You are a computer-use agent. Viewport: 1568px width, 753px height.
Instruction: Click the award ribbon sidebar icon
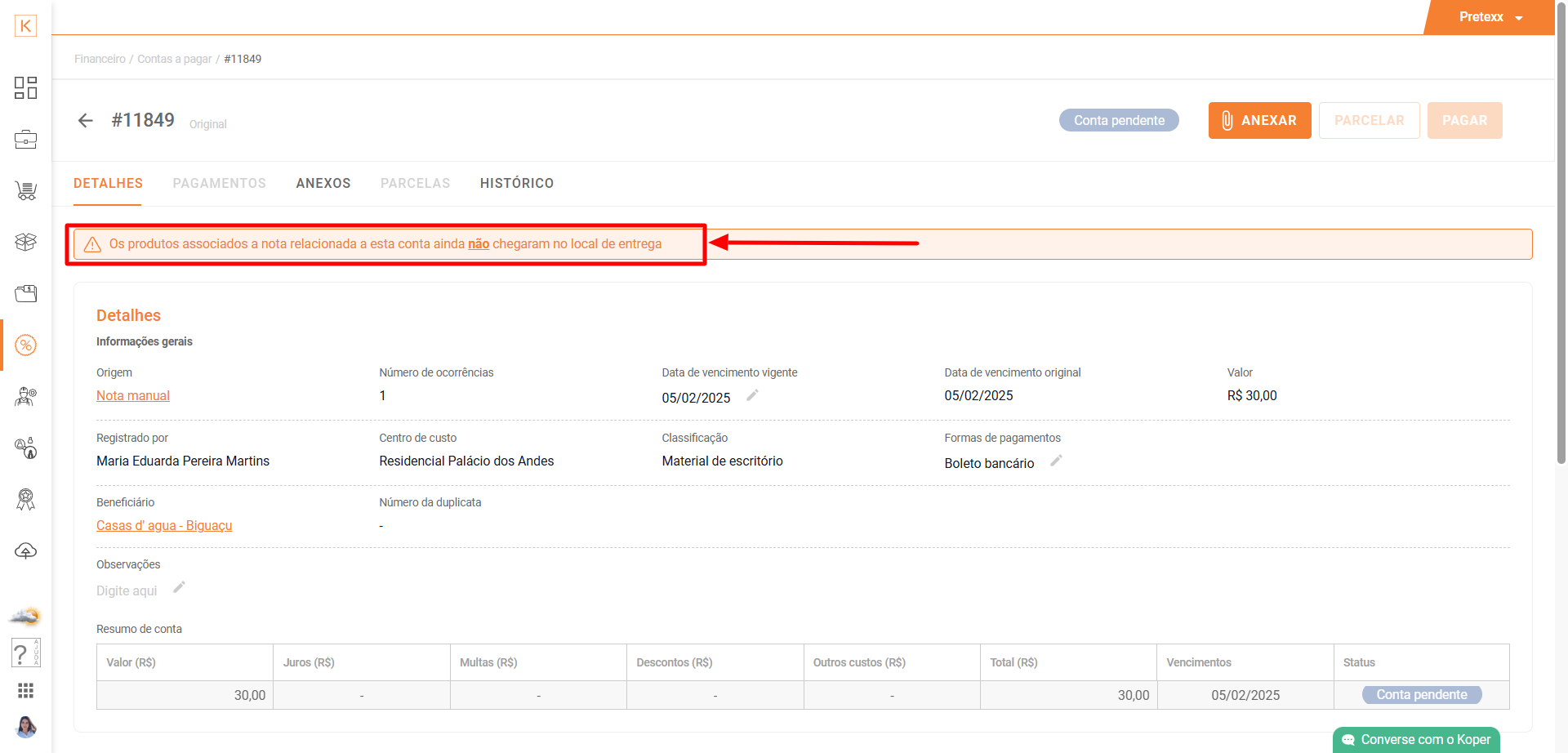point(25,499)
